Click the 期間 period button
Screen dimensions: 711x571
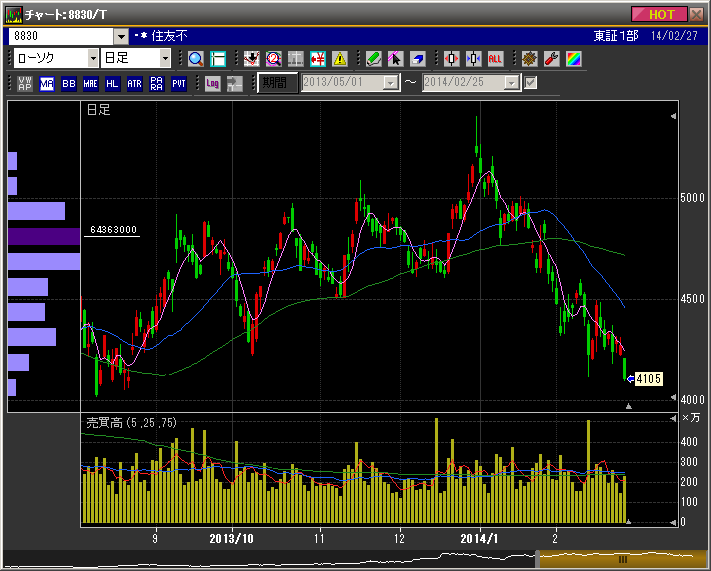(276, 83)
